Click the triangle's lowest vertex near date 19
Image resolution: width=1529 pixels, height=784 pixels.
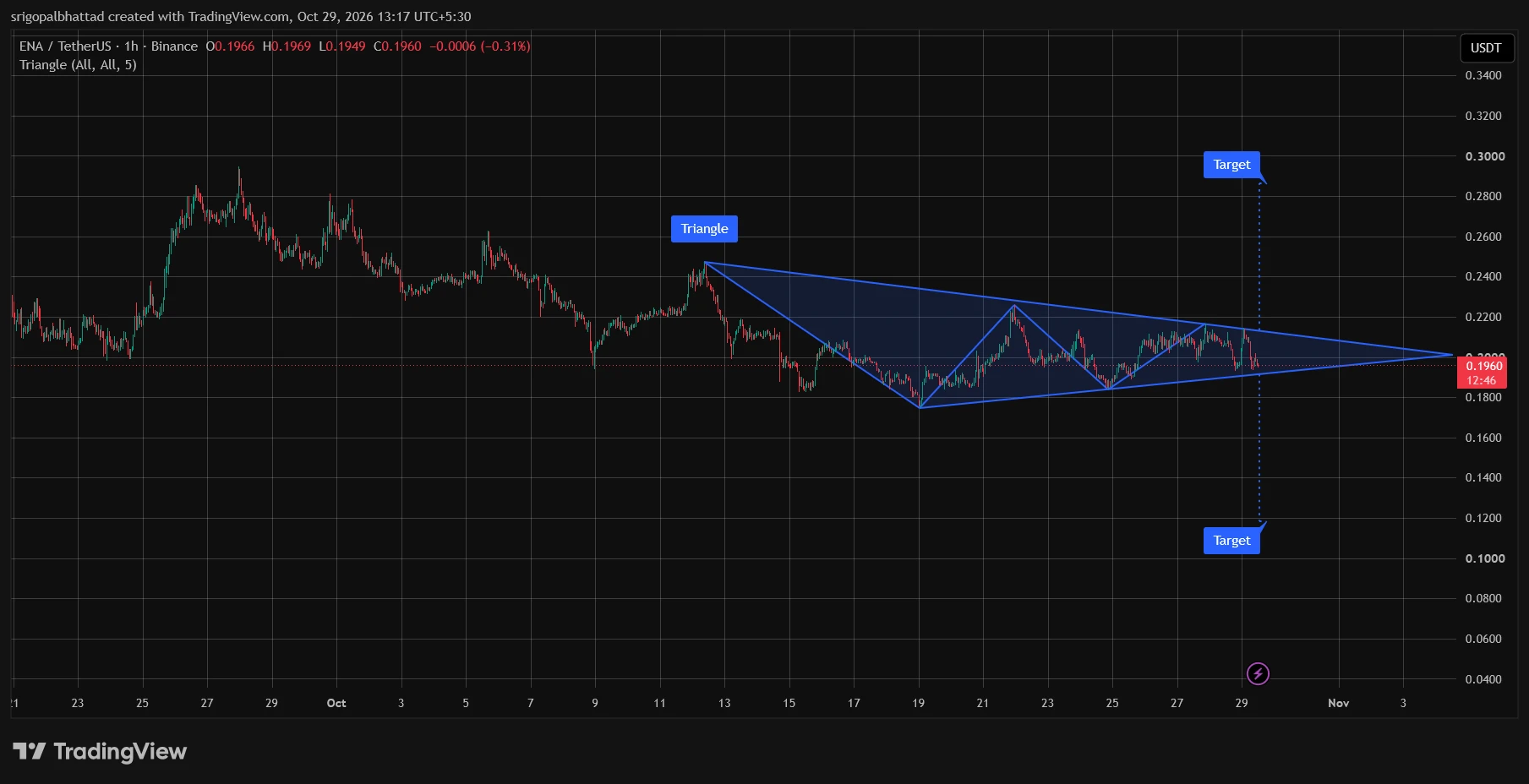point(920,408)
